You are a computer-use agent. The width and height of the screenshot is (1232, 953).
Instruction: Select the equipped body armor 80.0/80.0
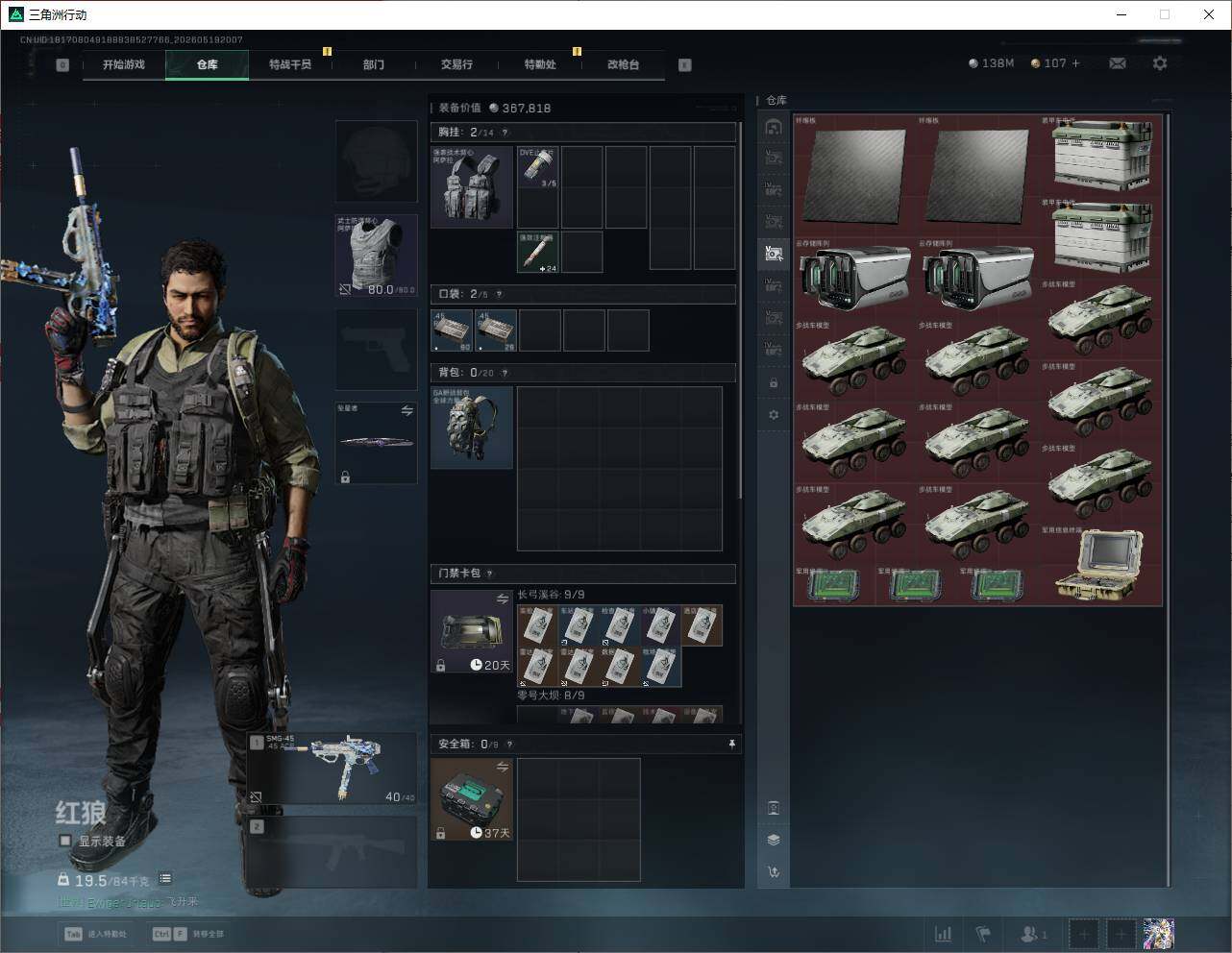point(377,256)
